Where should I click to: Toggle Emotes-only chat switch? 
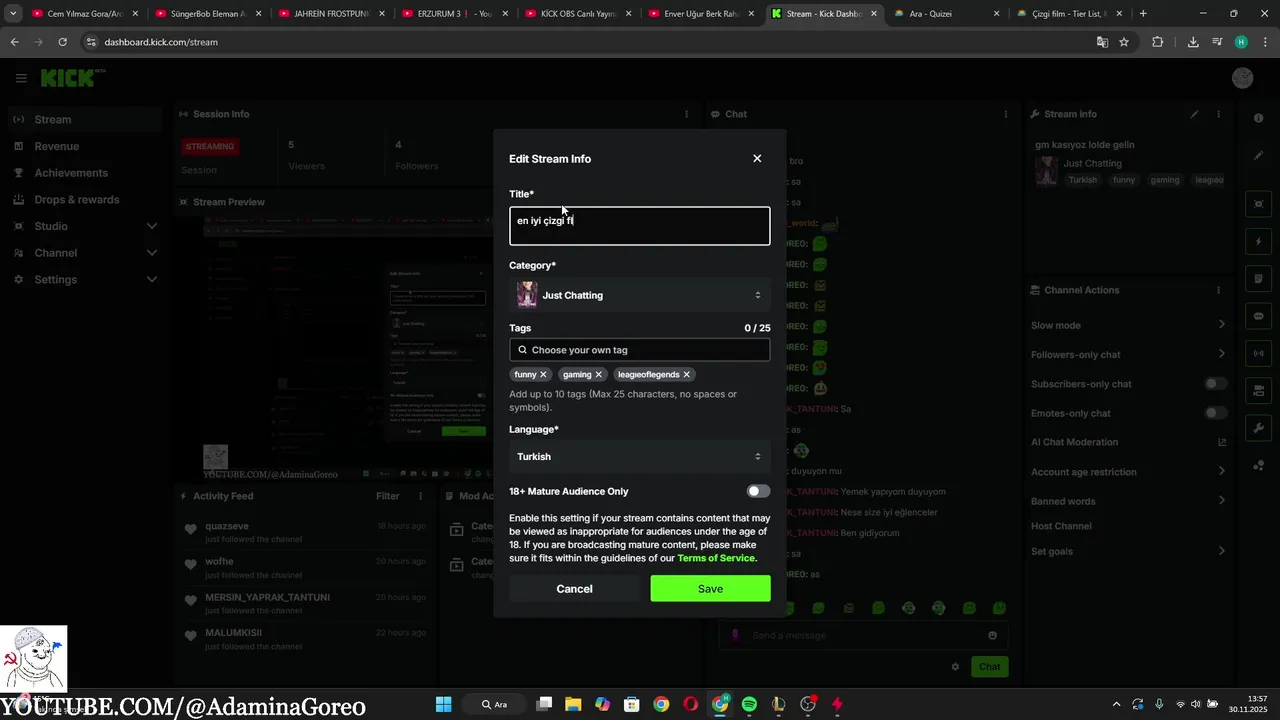click(x=1216, y=413)
